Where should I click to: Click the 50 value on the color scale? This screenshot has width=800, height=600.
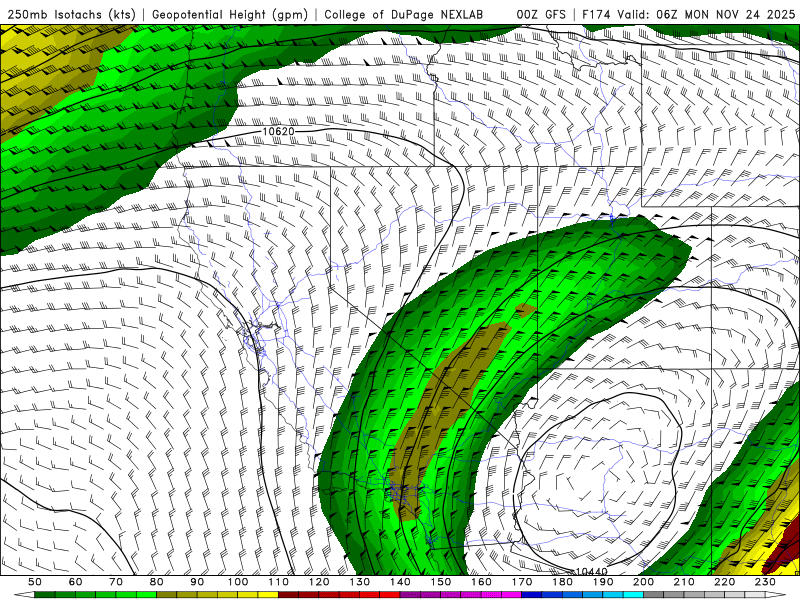pos(35,582)
